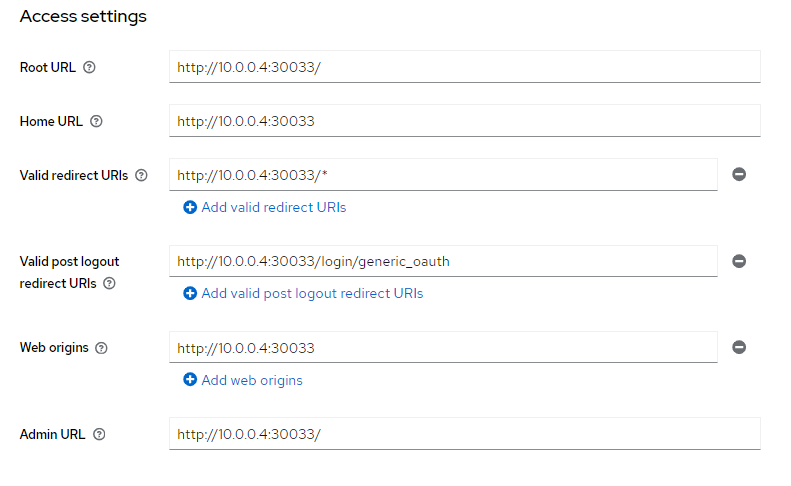Add valid post logout redirect URIs

pyautogui.click(x=303, y=293)
